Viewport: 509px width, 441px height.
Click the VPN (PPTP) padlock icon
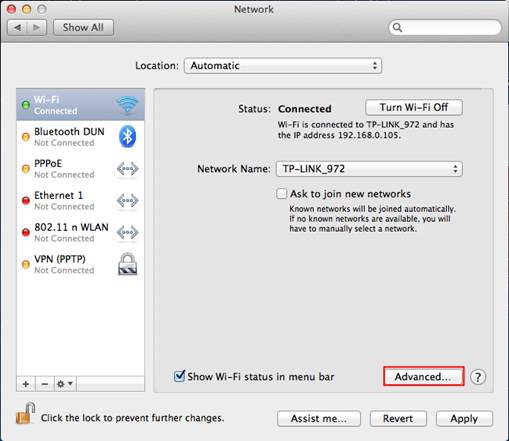[127, 264]
